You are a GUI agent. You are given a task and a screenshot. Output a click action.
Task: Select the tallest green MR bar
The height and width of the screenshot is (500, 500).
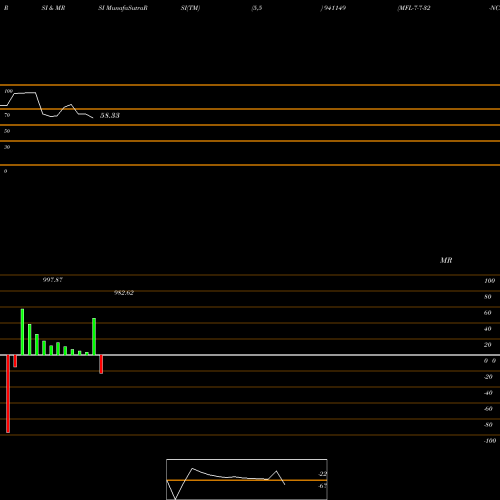click(x=22, y=332)
